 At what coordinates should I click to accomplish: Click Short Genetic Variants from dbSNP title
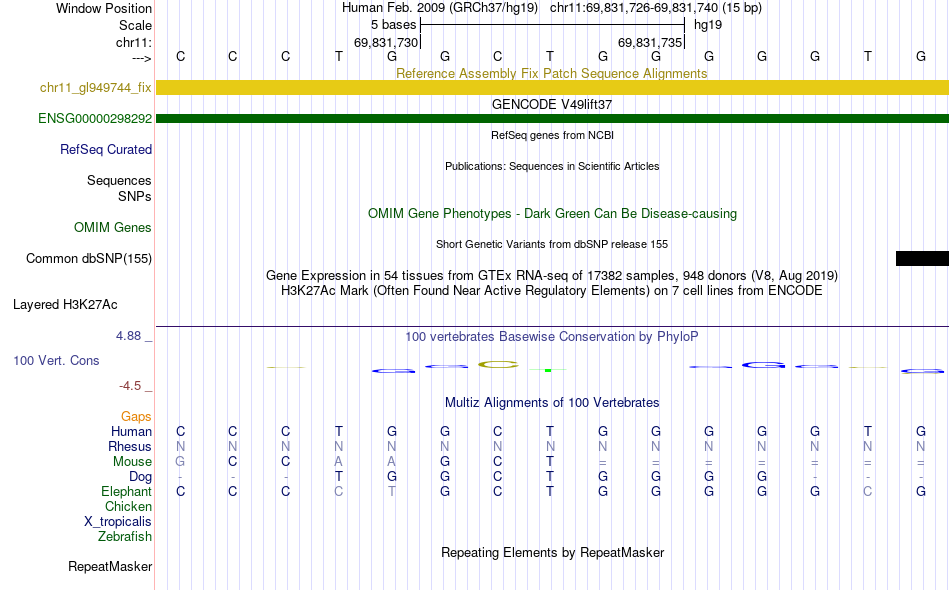pos(552,244)
